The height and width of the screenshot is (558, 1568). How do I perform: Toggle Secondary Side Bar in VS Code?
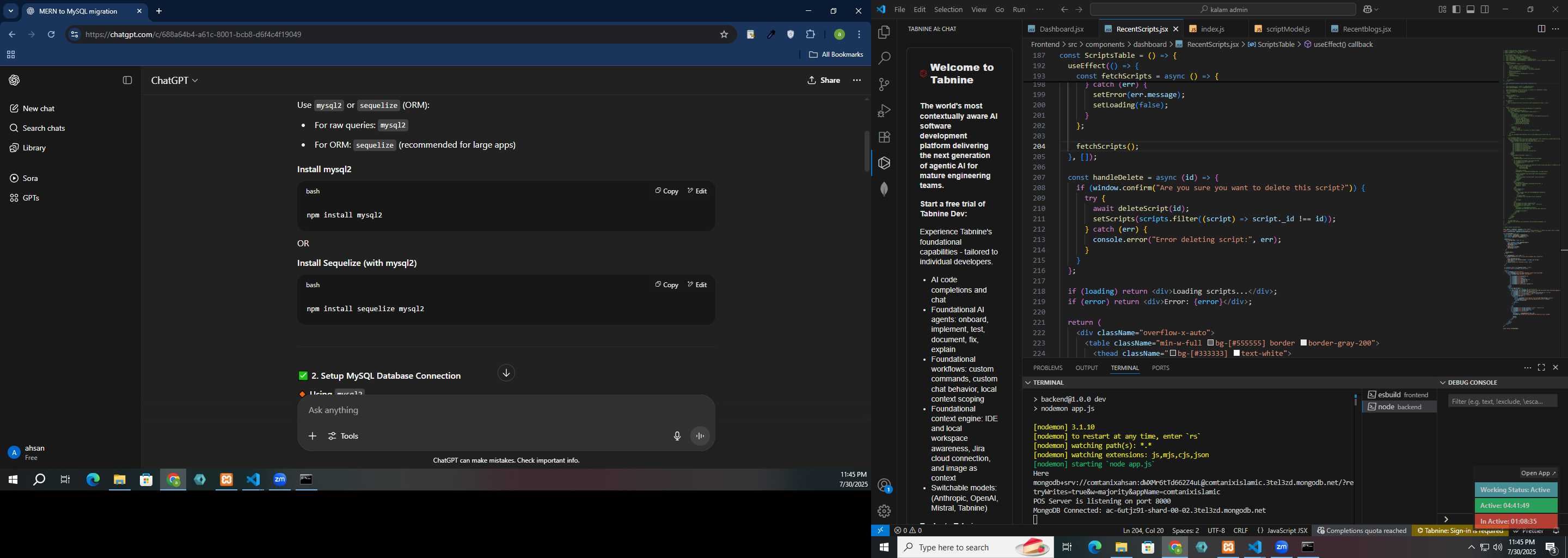(1485, 10)
